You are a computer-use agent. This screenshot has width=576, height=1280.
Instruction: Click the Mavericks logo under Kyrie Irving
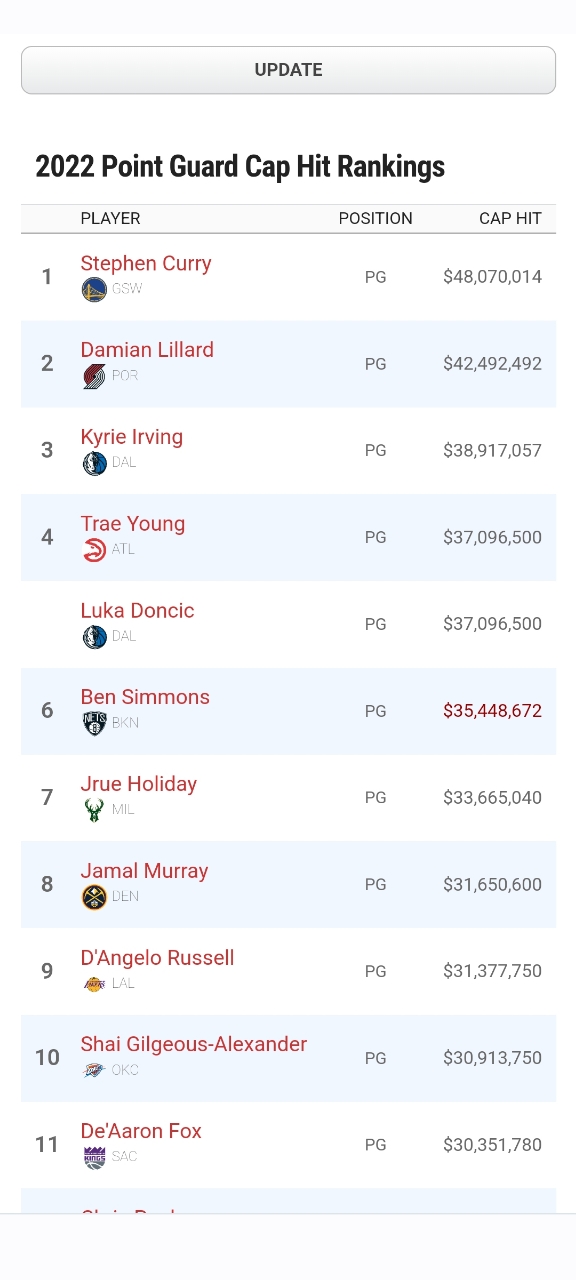94,463
